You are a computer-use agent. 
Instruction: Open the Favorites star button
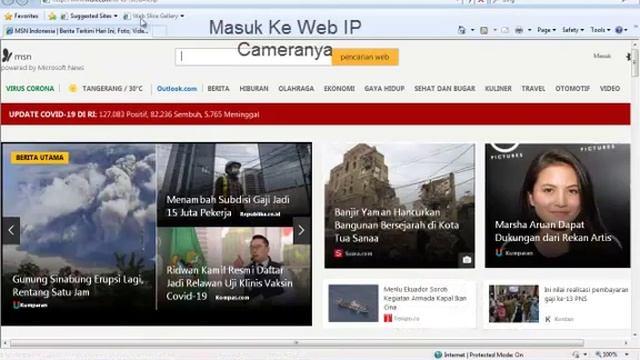[21, 16]
